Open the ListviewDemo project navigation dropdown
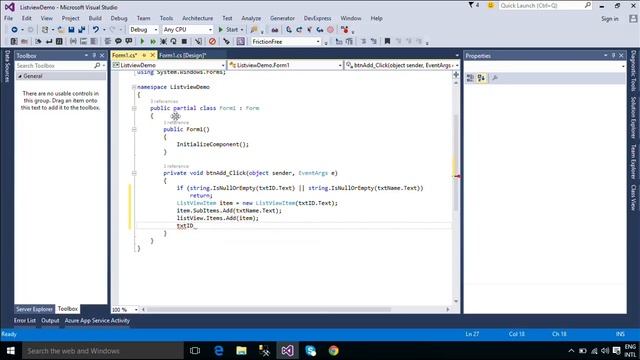The width and height of the screenshot is (640, 360). click(169, 65)
